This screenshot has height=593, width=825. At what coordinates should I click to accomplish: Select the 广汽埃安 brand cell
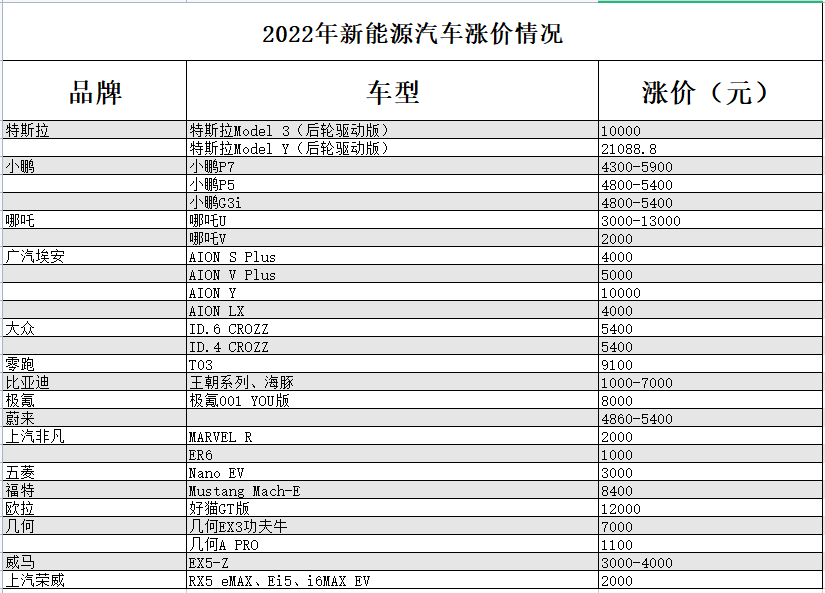(x=95, y=256)
